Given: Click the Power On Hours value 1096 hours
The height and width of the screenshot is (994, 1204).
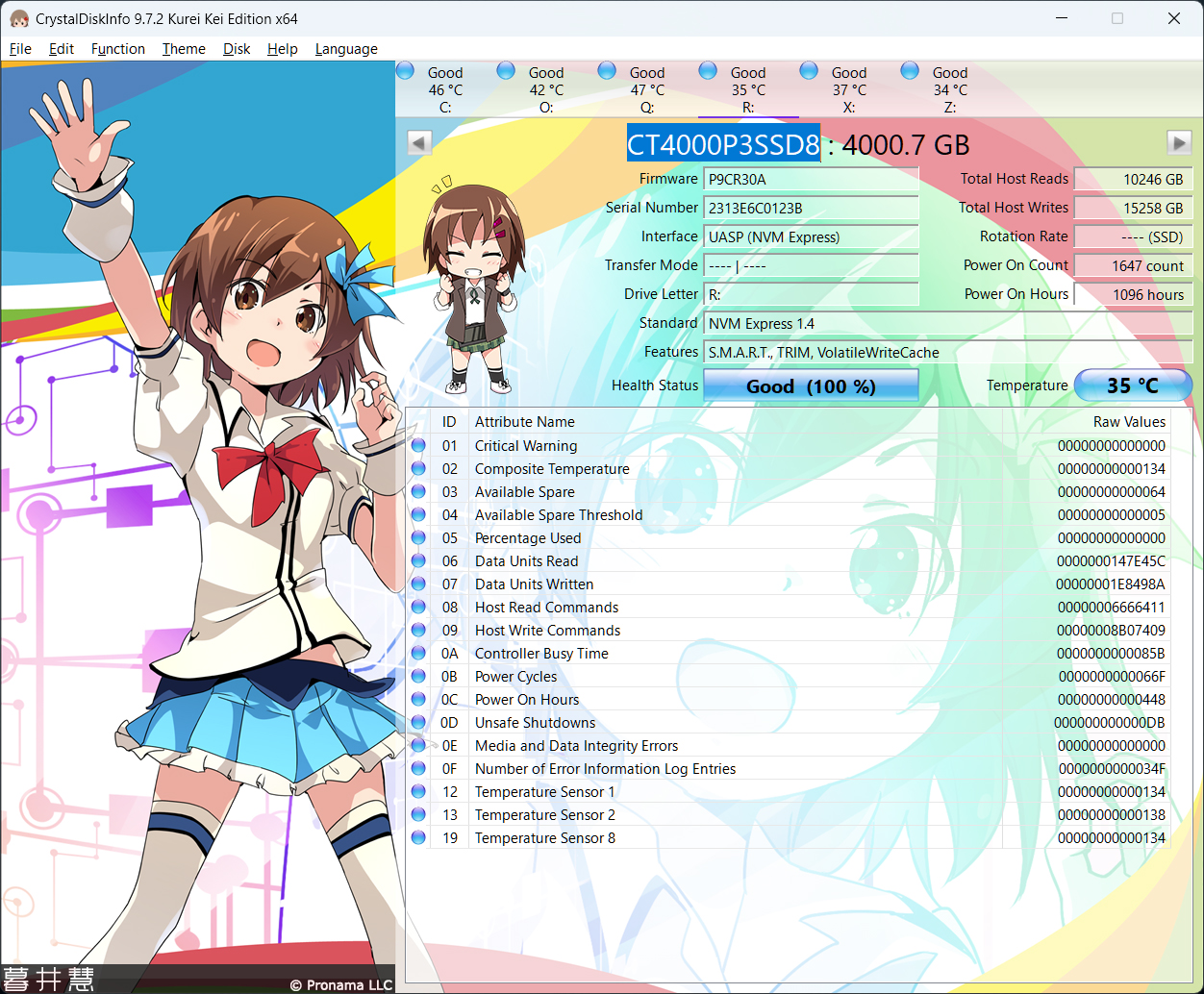Looking at the screenshot, I should click(x=1133, y=294).
